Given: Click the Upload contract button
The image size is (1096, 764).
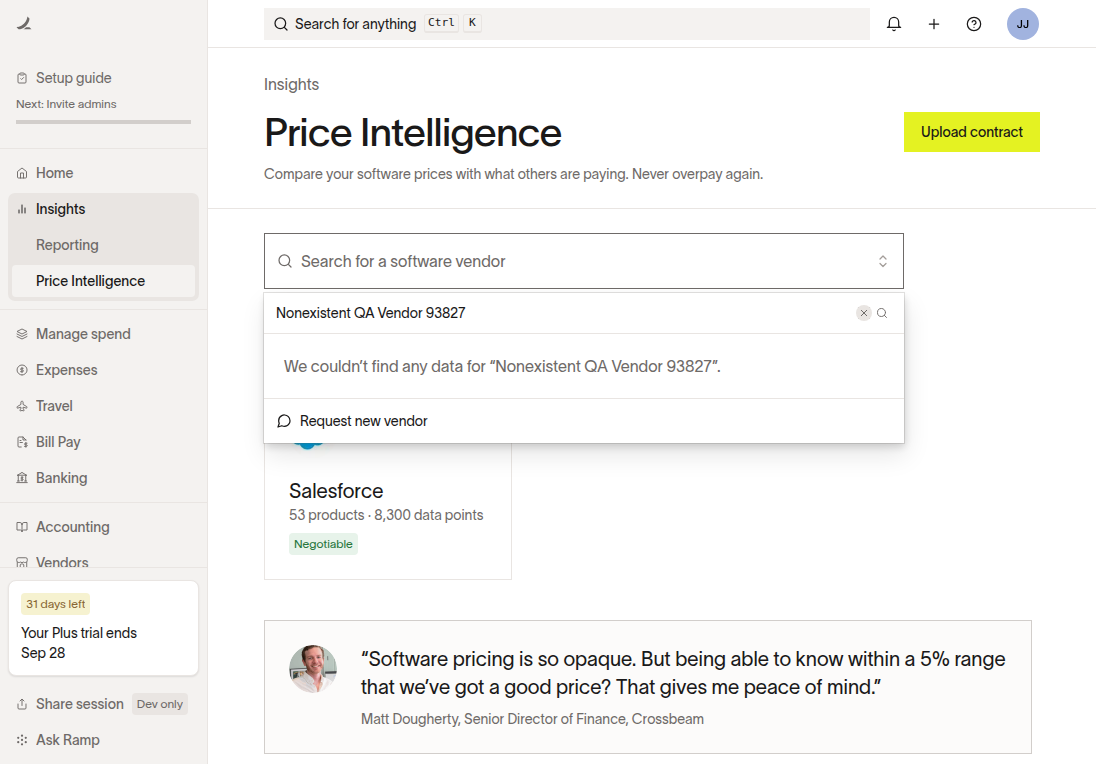Looking at the screenshot, I should pos(972,132).
